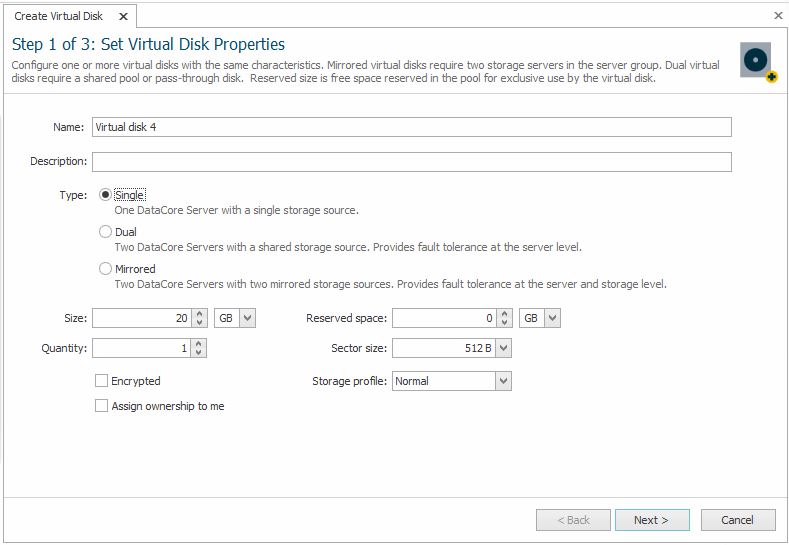Image resolution: width=789 pixels, height=545 pixels.
Task: Close the Create Virtual Disk tab
Action: click(x=123, y=16)
